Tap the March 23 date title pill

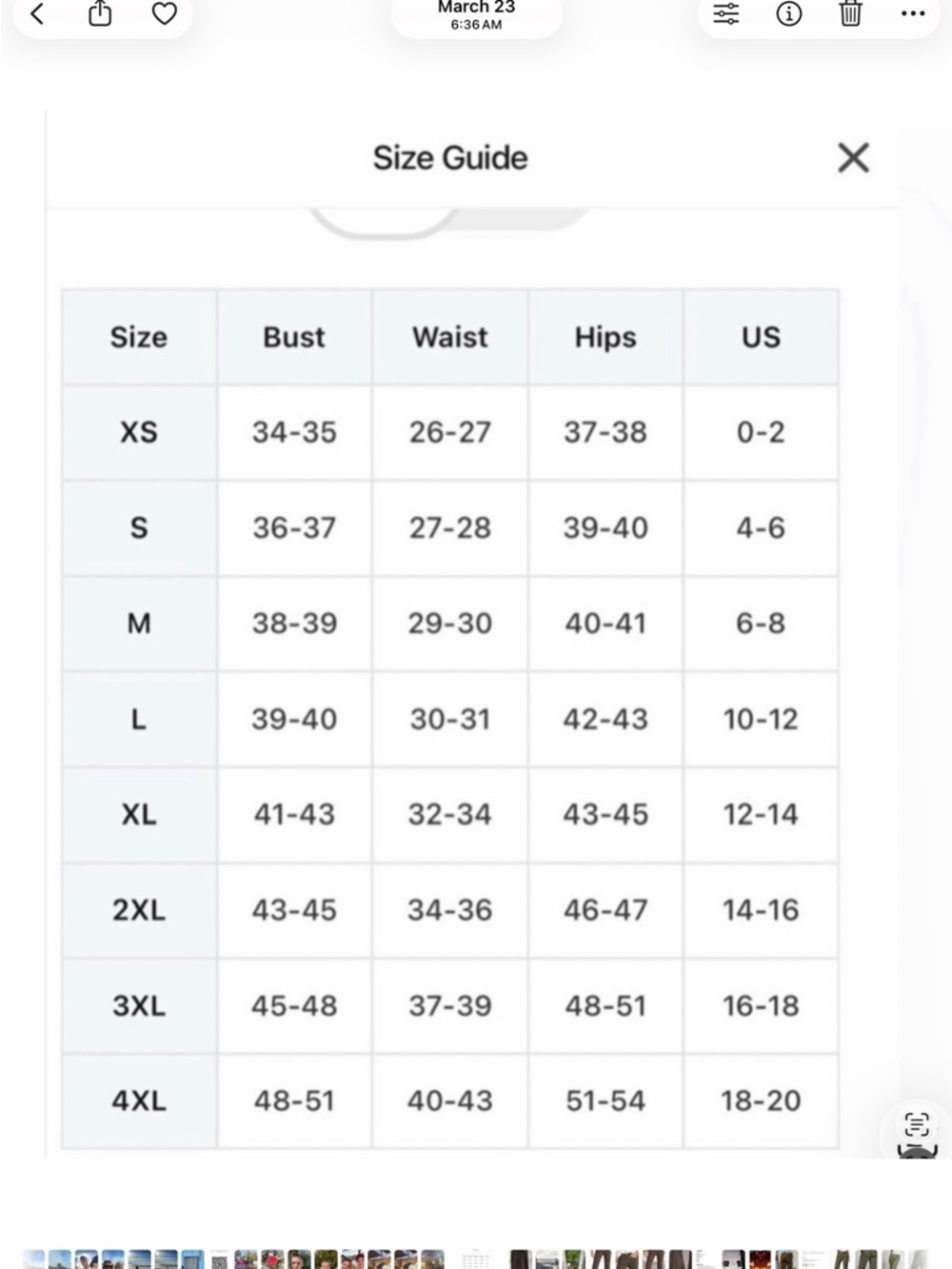click(476, 14)
